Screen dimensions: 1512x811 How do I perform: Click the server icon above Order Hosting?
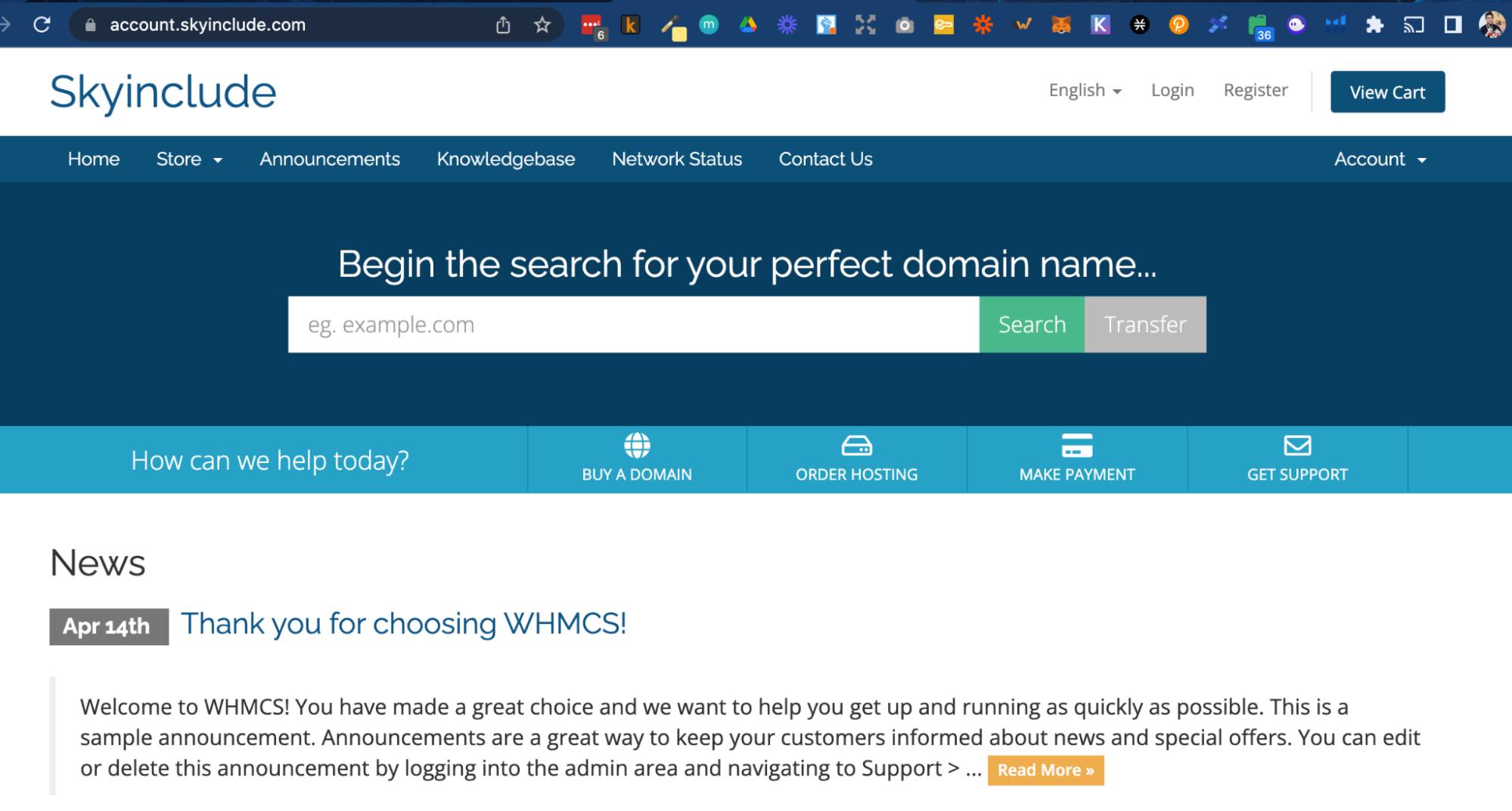[856, 446]
